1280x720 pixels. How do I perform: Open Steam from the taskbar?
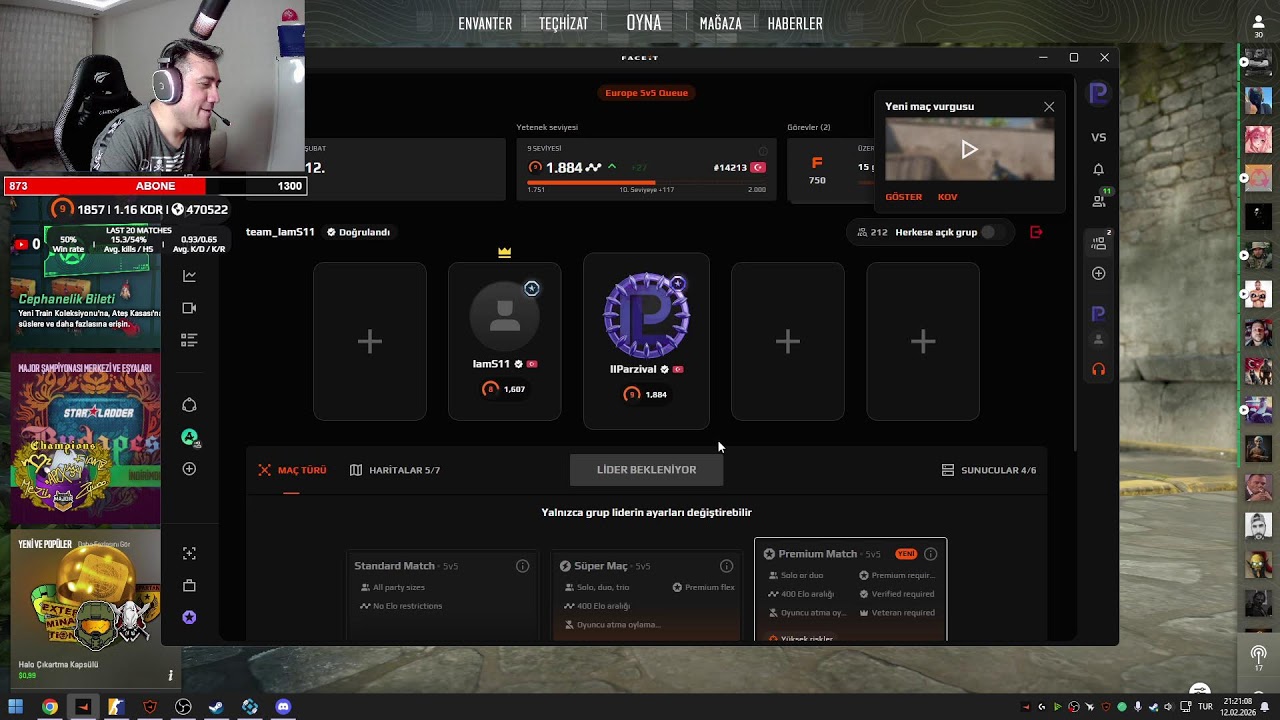pos(216,707)
